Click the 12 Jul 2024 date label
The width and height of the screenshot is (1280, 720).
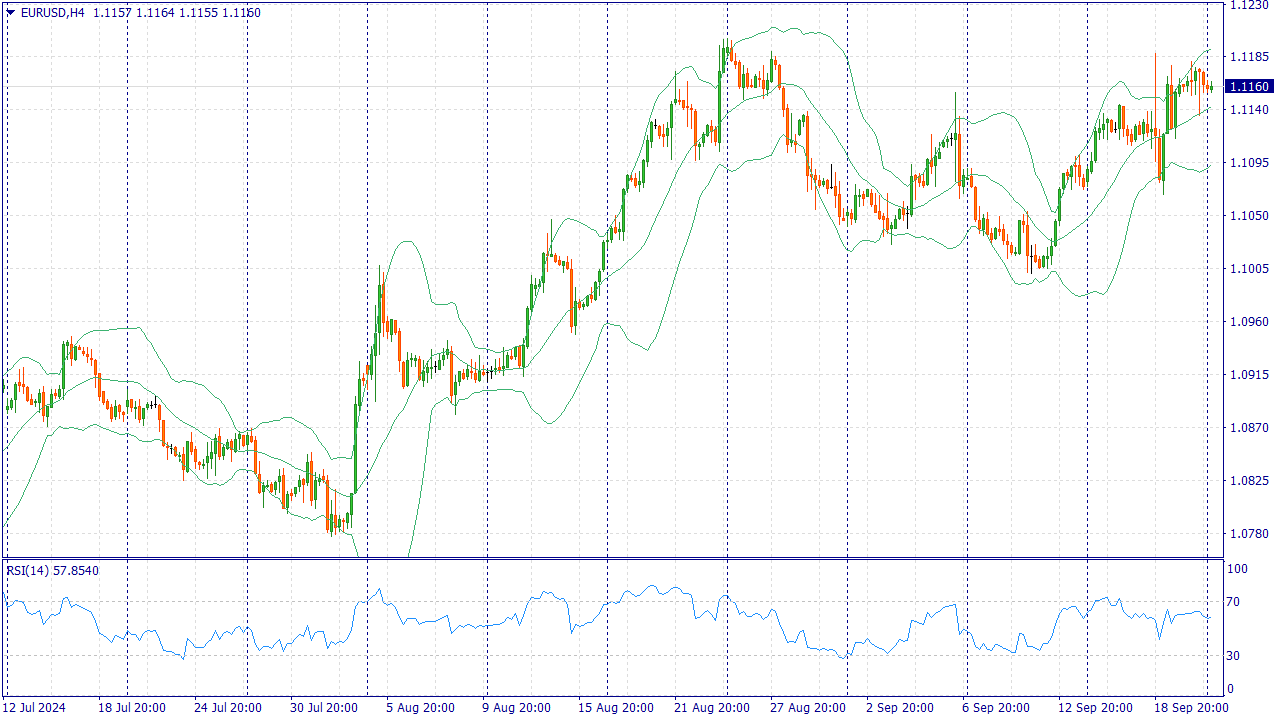click(x=34, y=708)
